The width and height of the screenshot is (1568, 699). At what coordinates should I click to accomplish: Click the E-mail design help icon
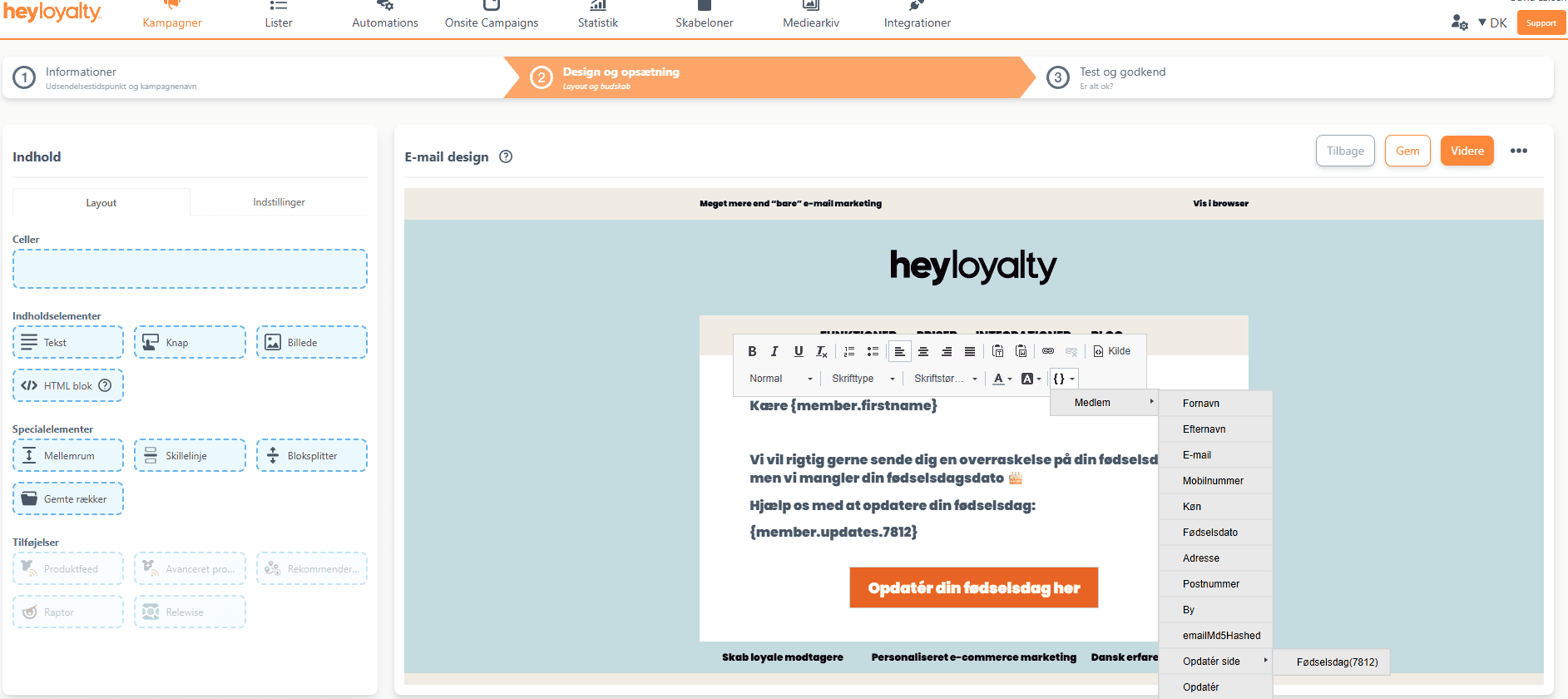[x=506, y=156]
